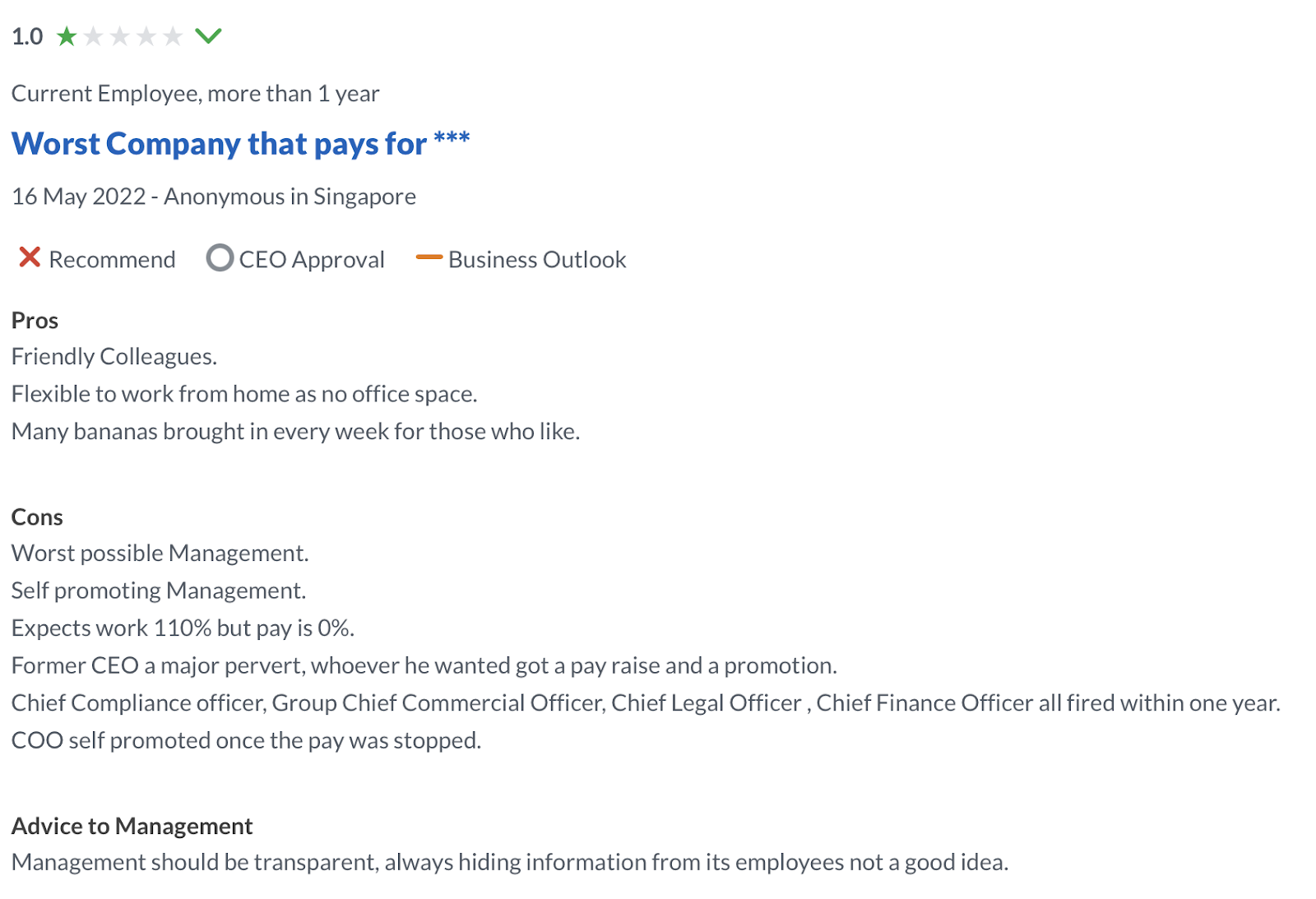
Task: Click the Recommend label
Action: 112,259
